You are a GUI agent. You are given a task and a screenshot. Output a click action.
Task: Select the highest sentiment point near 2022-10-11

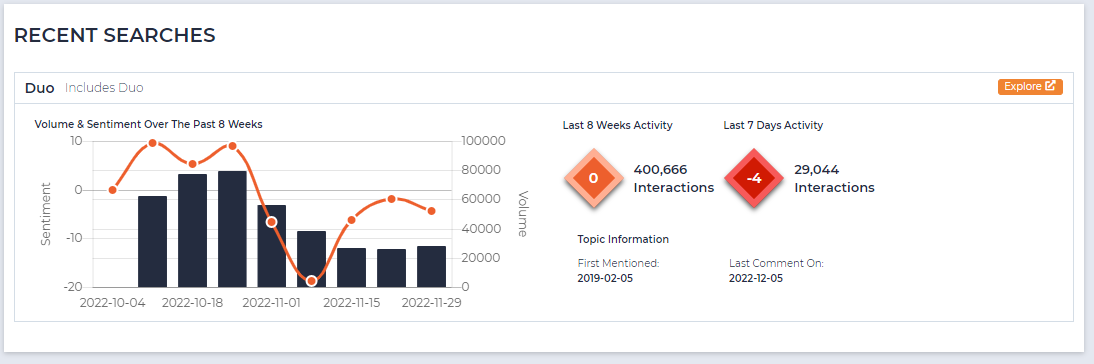pyautogui.click(x=153, y=143)
